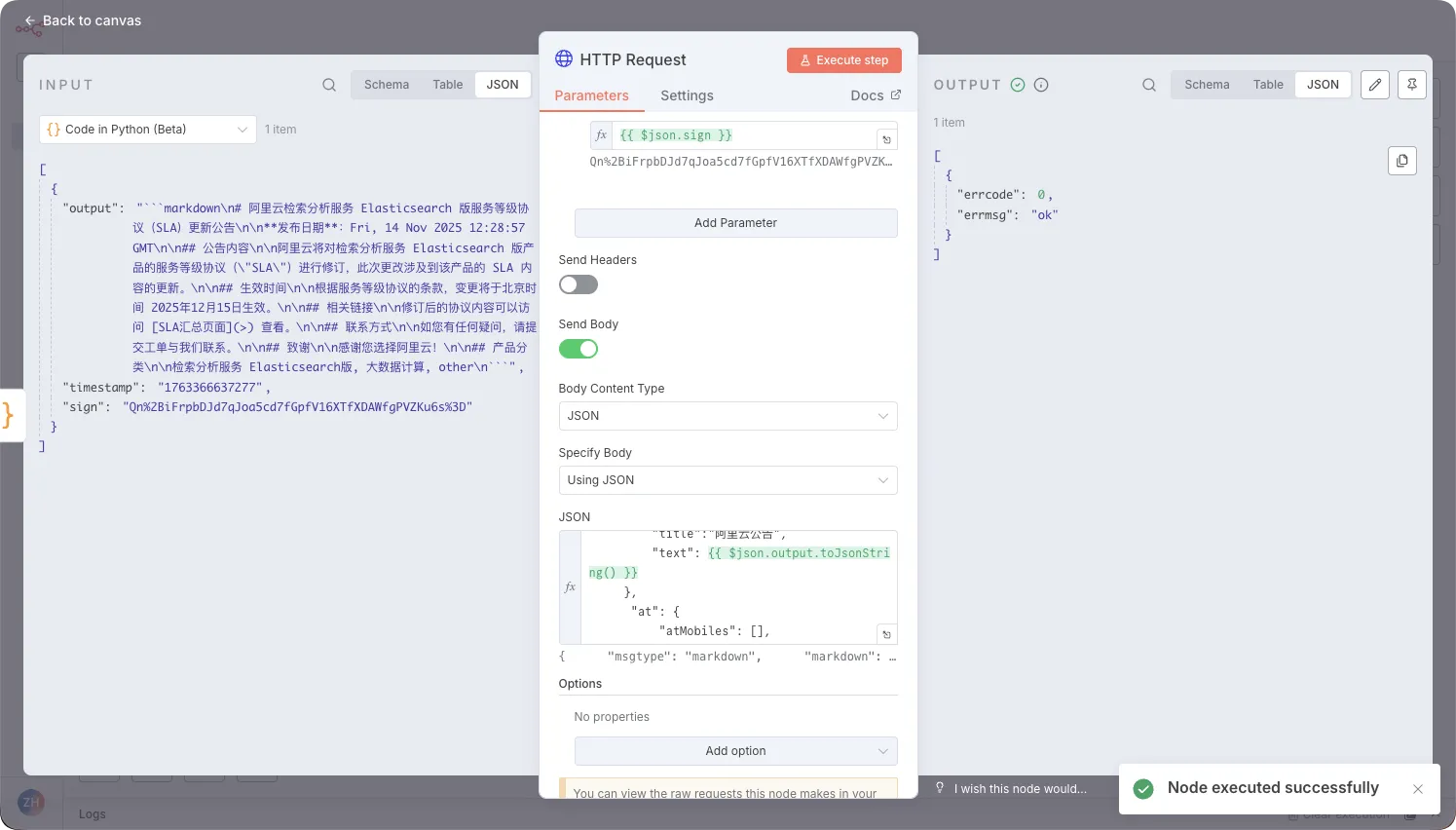Disable the Send Body toggle
The width and height of the screenshot is (1456, 830).
pyautogui.click(x=578, y=349)
